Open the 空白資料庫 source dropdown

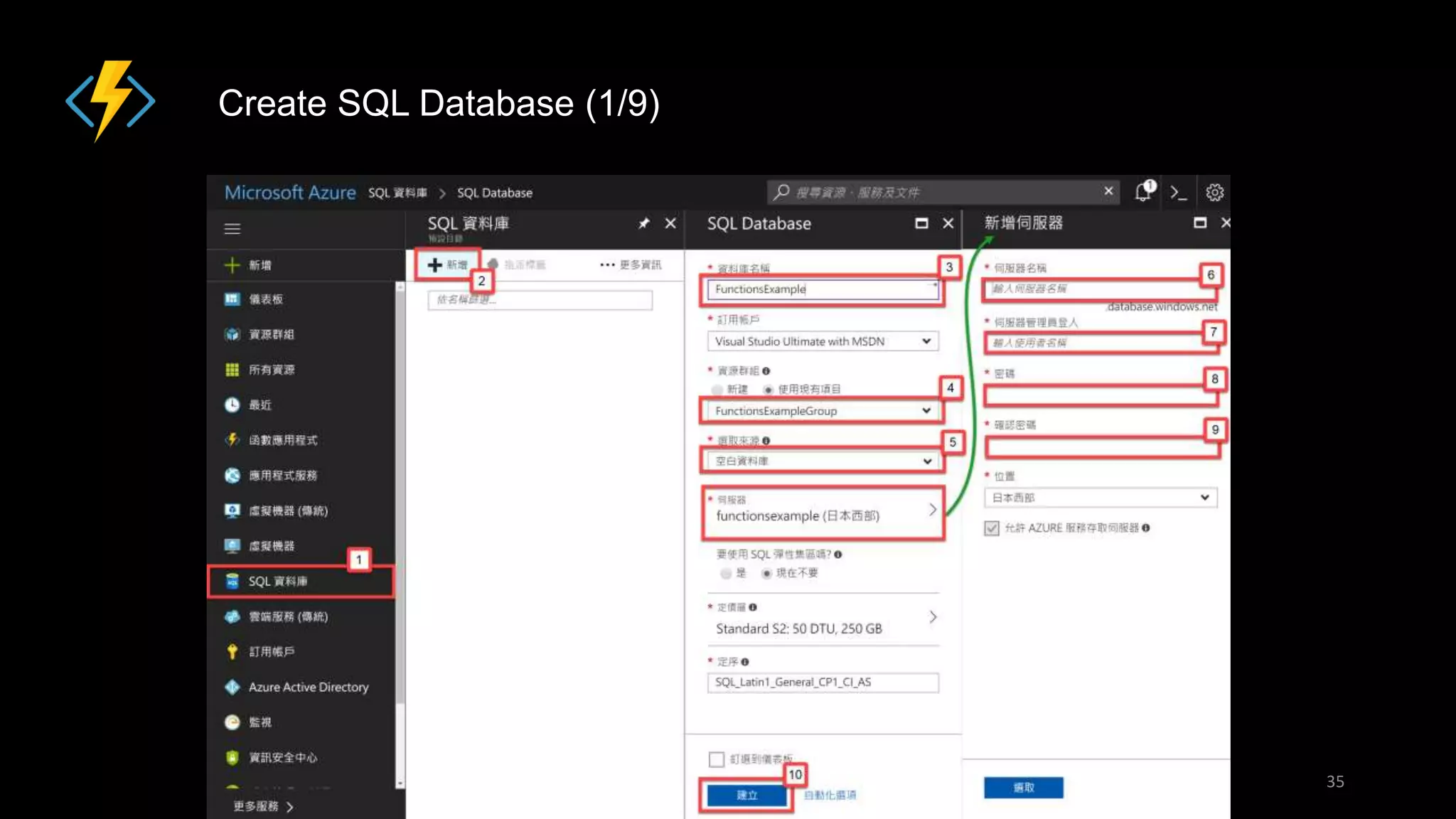(823, 461)
